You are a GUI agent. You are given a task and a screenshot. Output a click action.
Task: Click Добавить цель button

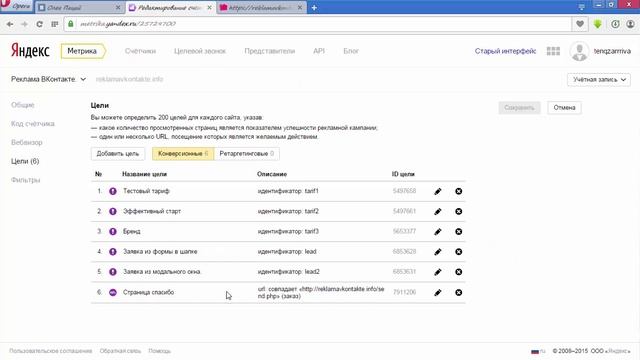(x=118, y=153)
